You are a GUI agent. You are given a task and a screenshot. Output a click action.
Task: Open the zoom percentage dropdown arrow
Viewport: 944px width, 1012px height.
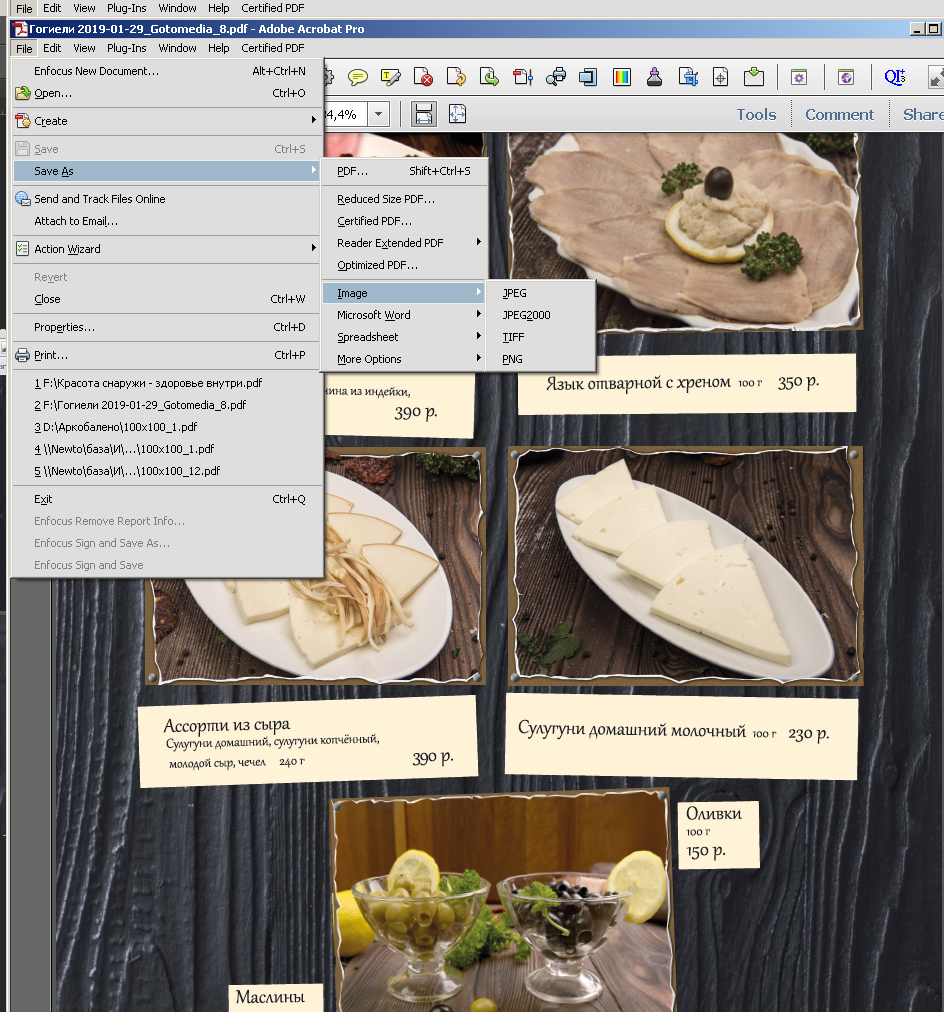click(379, 114)
